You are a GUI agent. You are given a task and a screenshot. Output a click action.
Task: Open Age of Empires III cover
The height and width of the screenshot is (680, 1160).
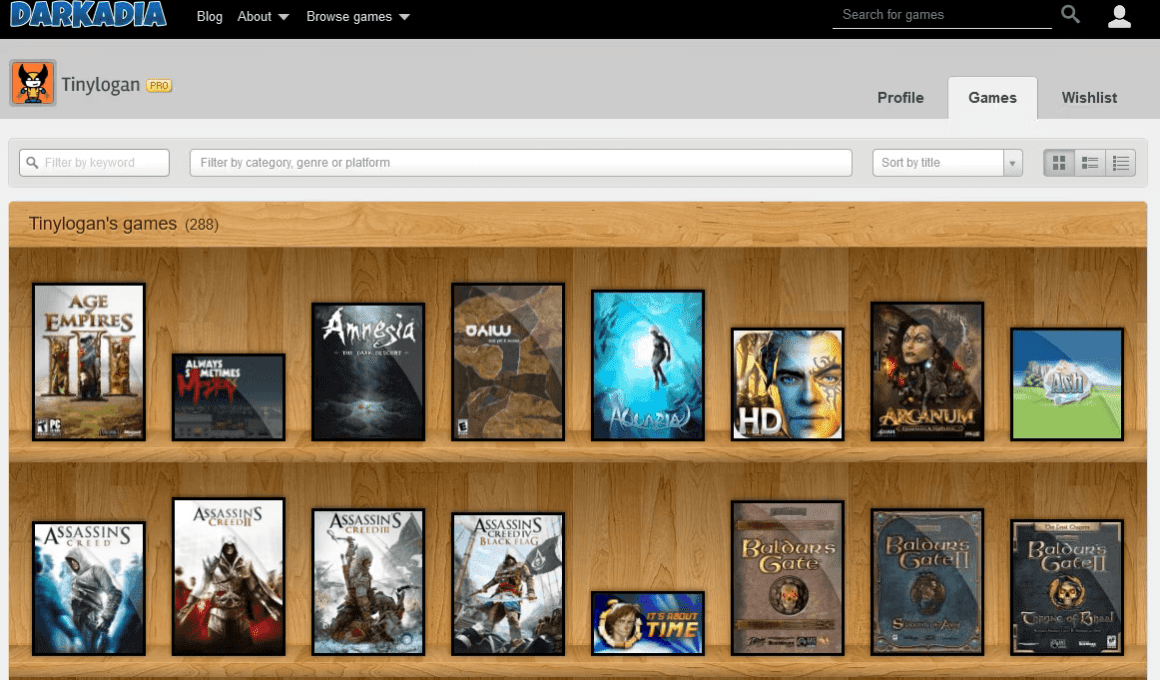89,362
